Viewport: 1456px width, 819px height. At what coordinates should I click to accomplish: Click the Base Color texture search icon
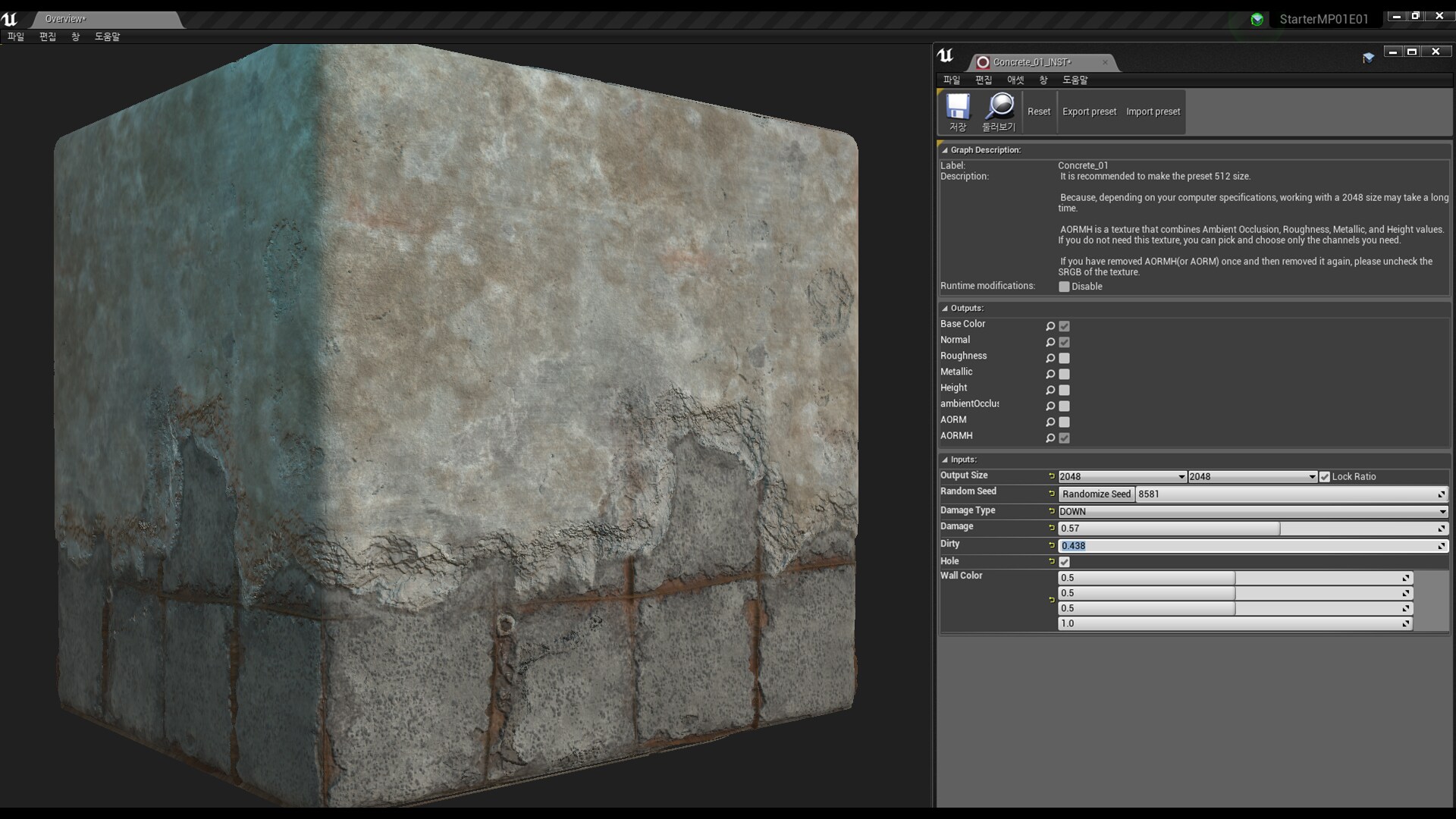[1050, 325]
